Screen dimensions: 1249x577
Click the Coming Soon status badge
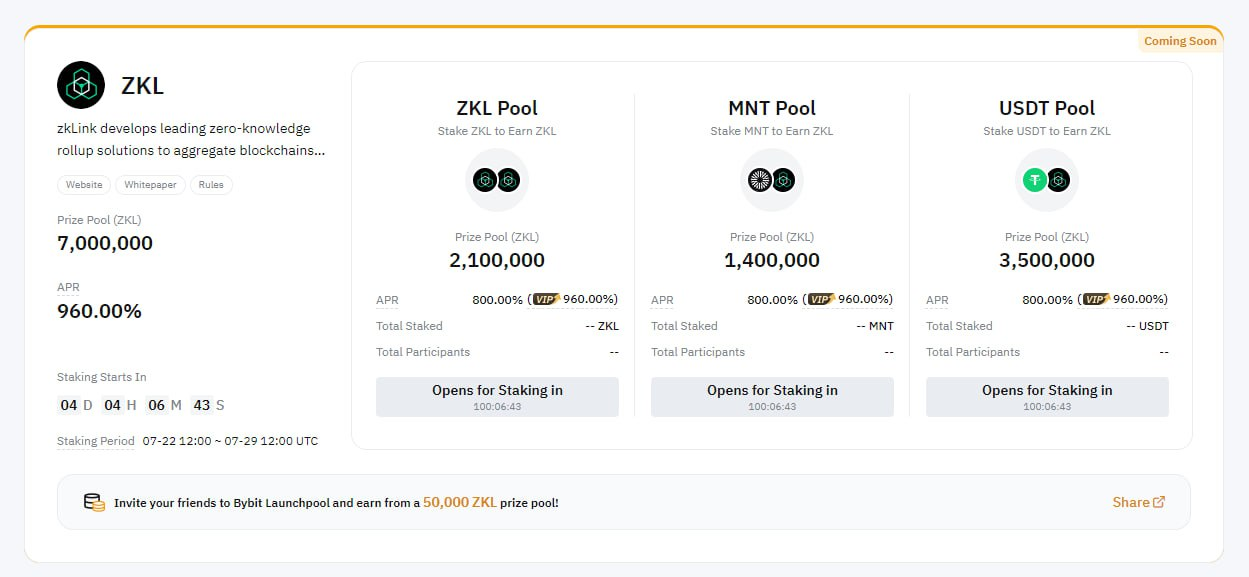pos(1180,41)
